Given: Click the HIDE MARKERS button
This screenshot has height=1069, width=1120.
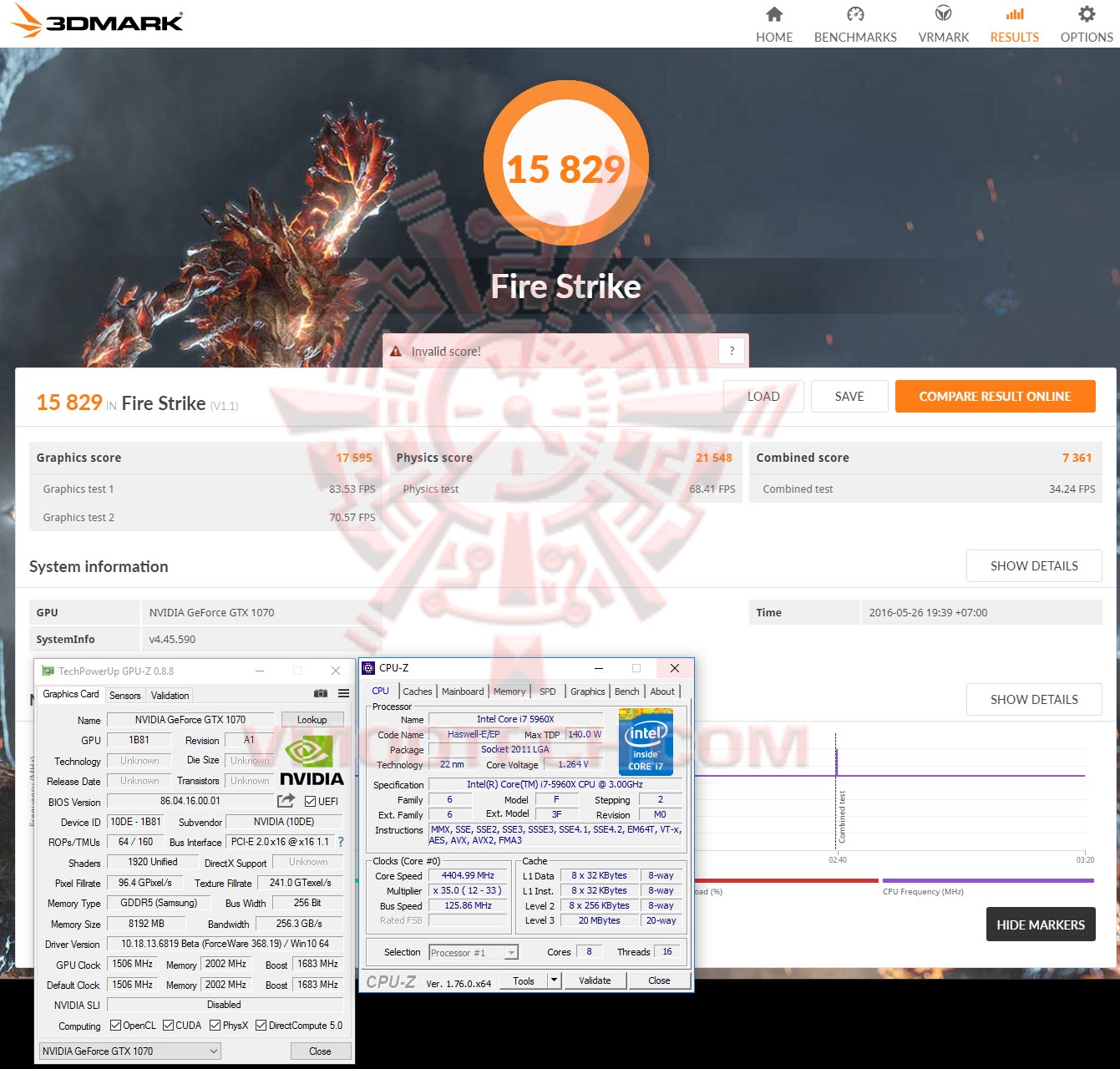Looking at the screenshot, I should click(x=1041, y=925).
